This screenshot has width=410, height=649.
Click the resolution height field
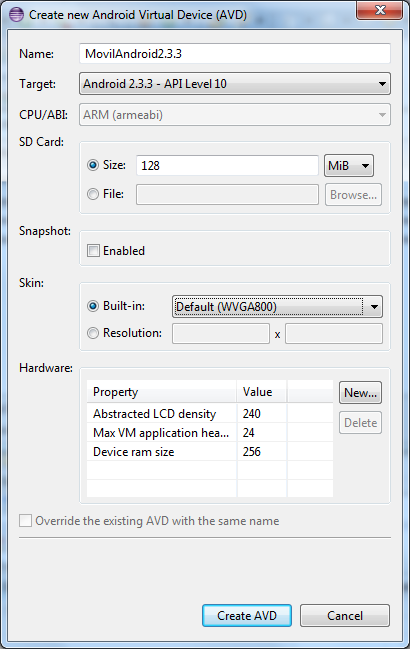pyautogui.click(x=334, y=334)
